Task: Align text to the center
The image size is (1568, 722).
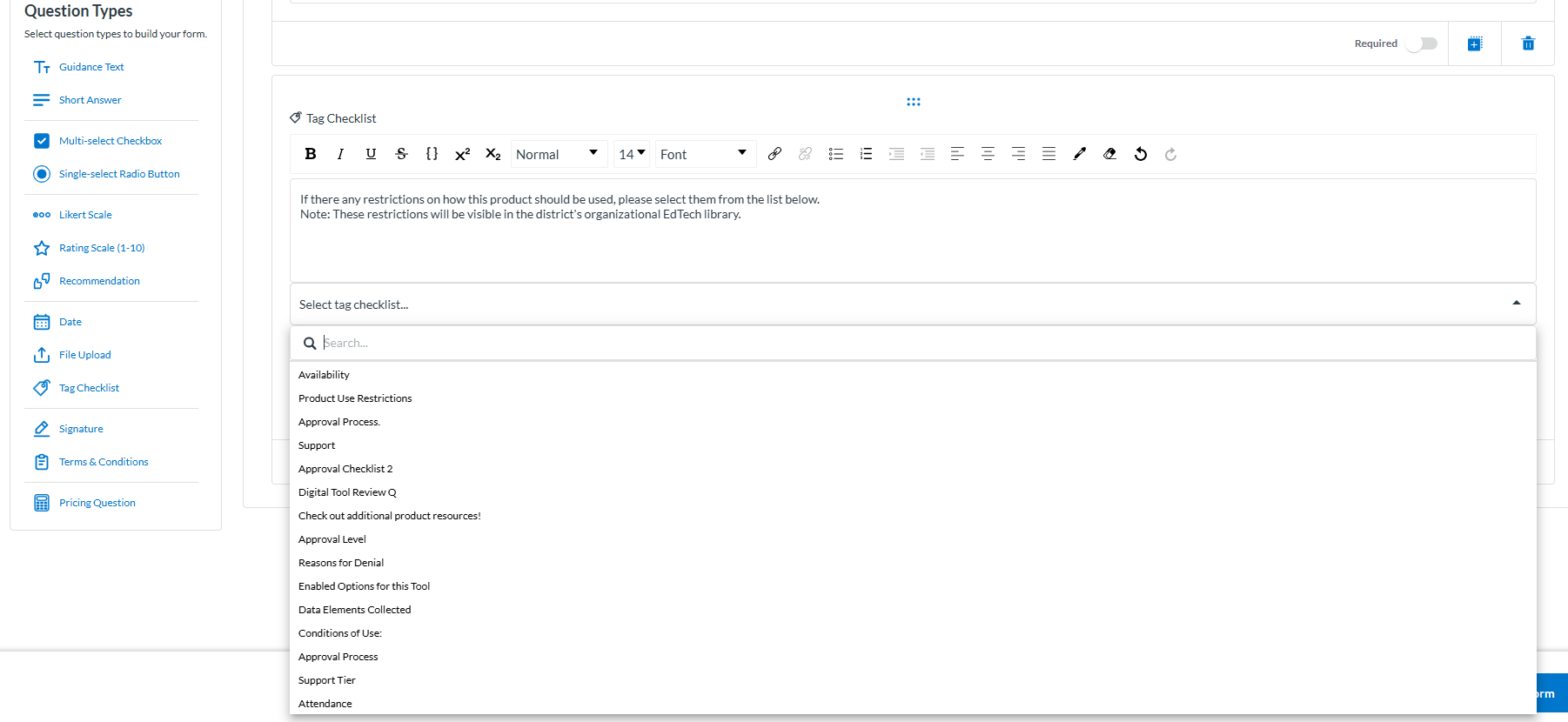Action: coord(988,154)
